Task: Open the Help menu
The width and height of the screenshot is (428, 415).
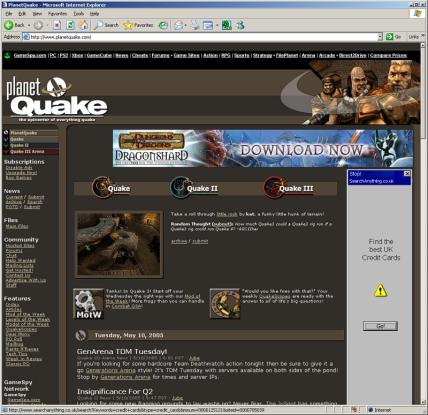Action: pyautogui.click(x=94, y=14)
